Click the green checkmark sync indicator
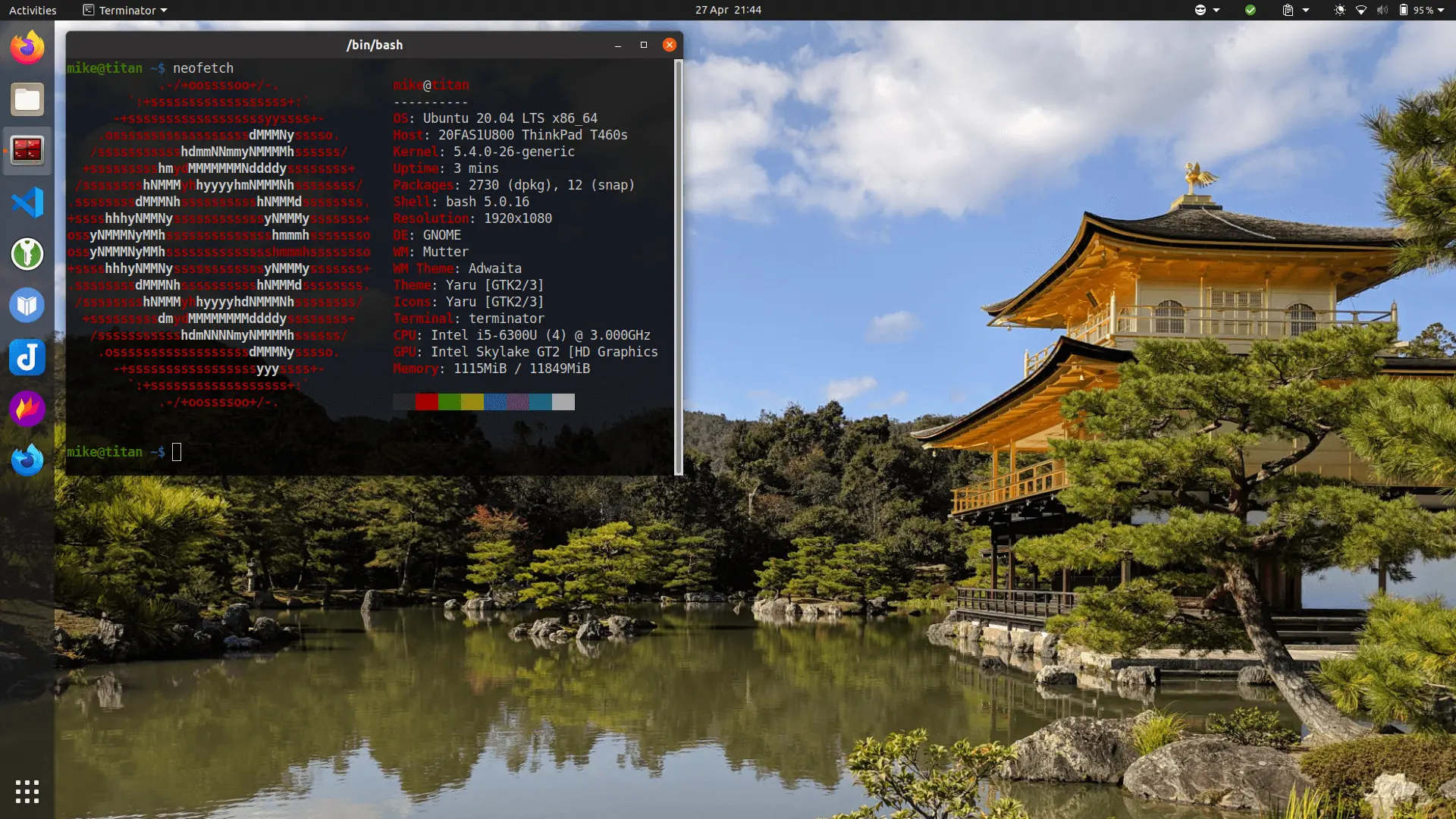 [1250, 10]
